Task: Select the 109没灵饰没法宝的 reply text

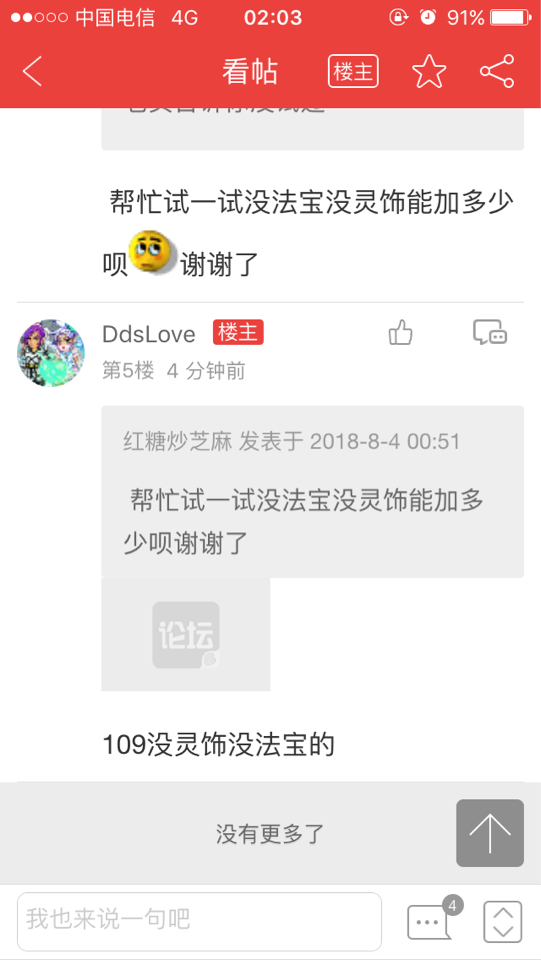Action: click(218, 745)
